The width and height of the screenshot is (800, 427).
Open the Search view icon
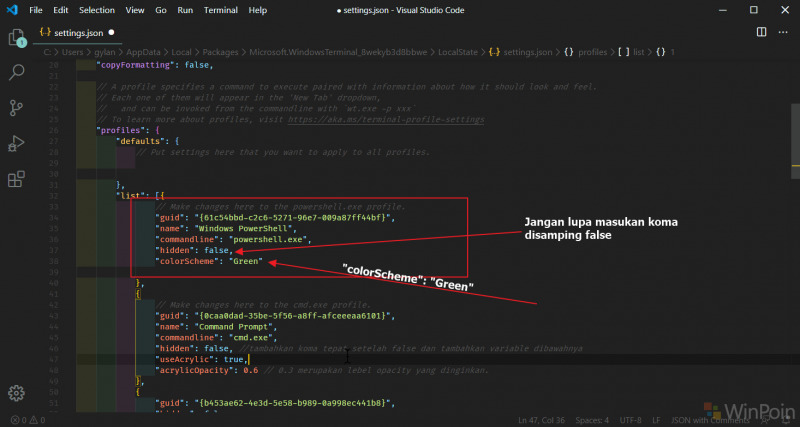[x=16, y=73]
